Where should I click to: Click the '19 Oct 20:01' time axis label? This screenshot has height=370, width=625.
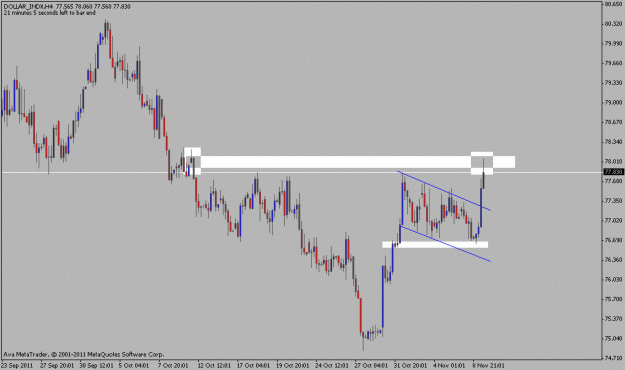pos(292,365)
